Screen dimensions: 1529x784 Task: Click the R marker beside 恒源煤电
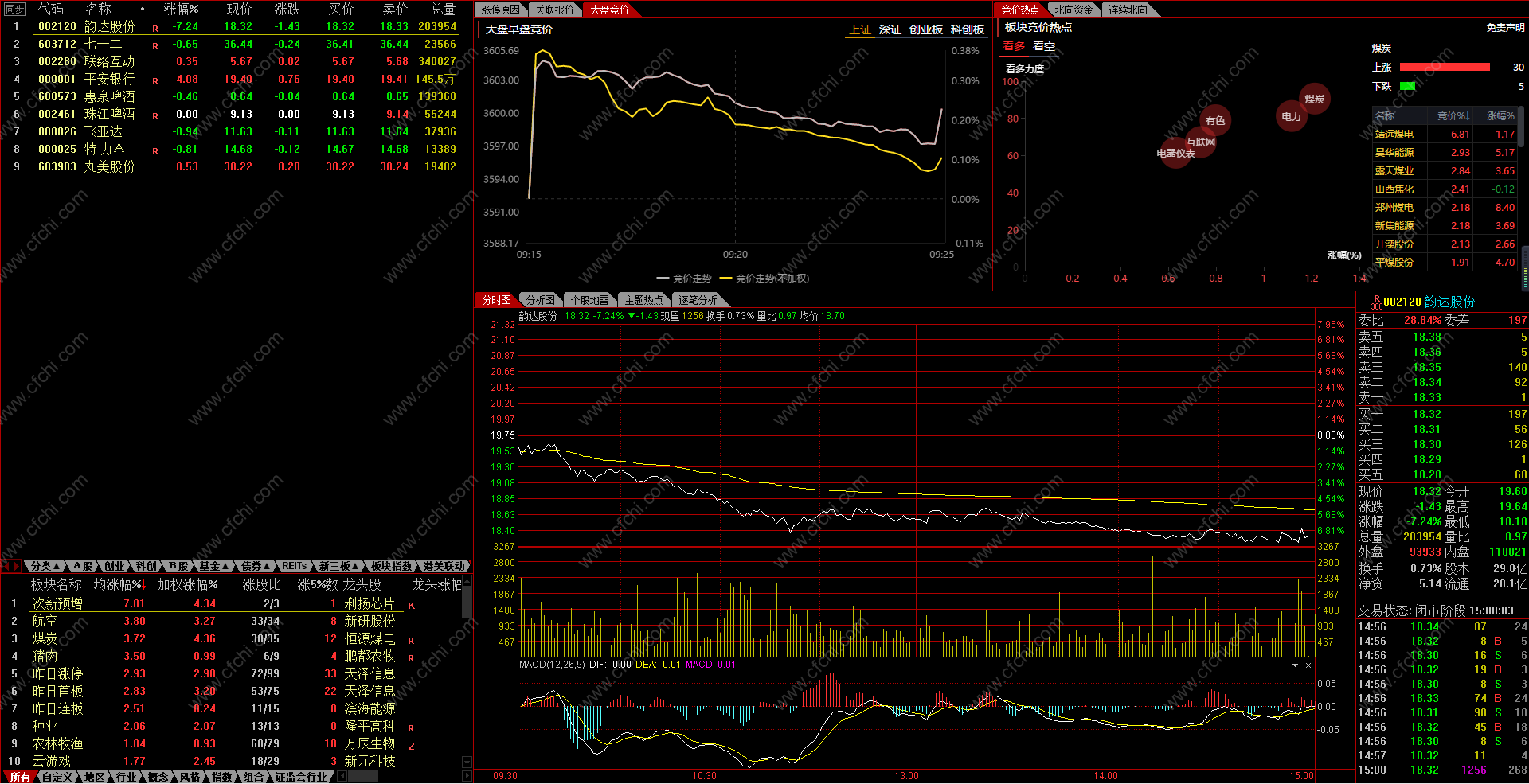pos(412,640)
